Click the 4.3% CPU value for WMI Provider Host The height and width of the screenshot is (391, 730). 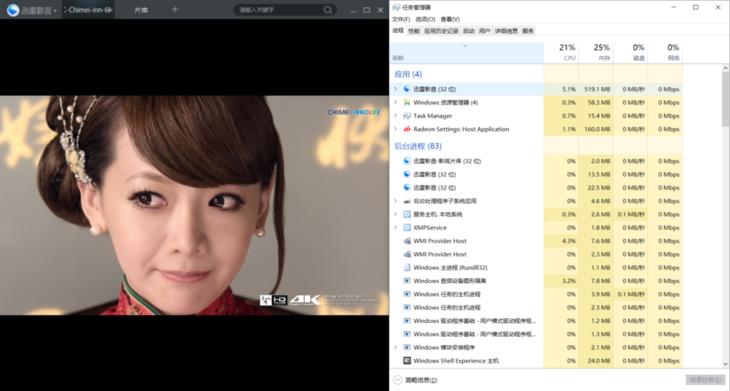[x=569, y=241]
